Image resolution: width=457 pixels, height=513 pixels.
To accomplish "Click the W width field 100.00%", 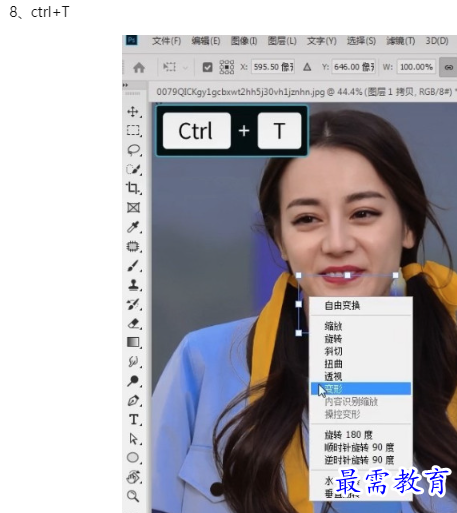I will click(416, 67).
